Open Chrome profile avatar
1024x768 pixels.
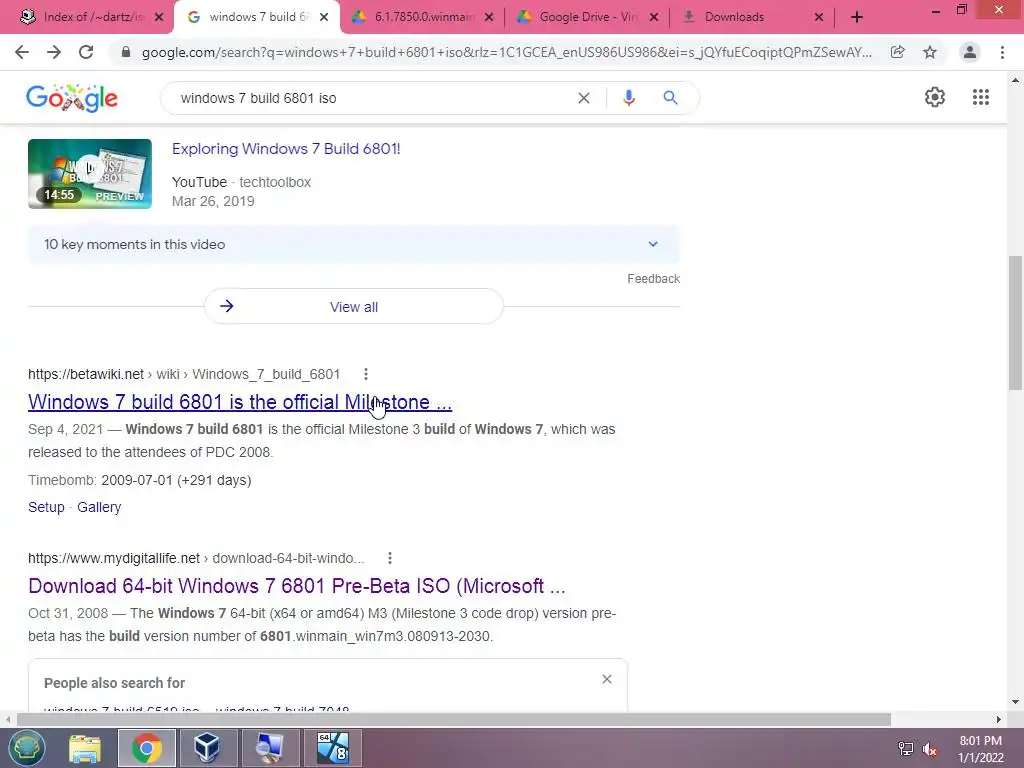tap(970, 52)
